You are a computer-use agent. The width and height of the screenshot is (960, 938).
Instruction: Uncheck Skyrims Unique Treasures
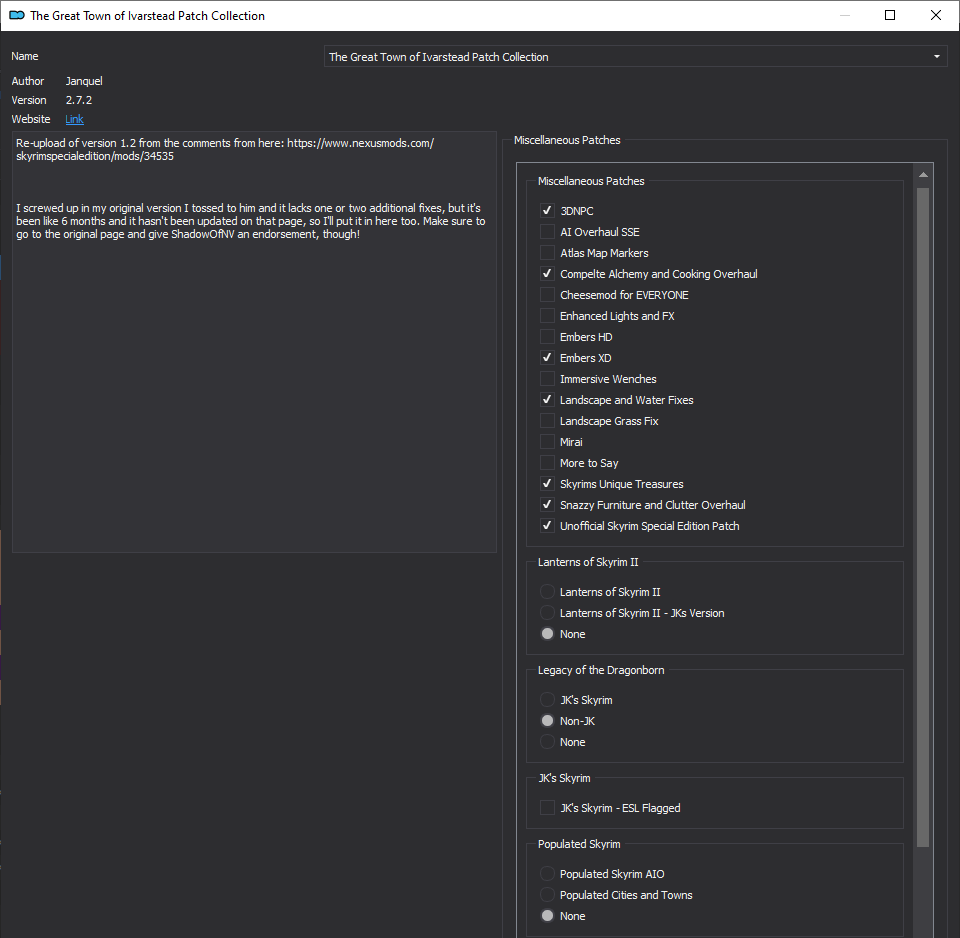(x=547, y=484)
